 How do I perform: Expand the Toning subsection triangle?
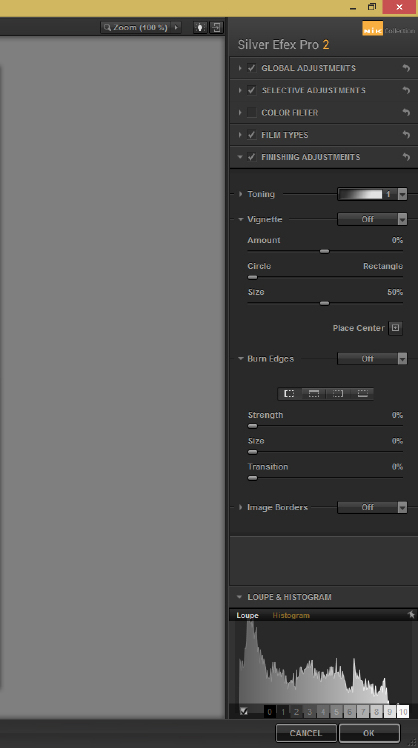coord(240,194)
